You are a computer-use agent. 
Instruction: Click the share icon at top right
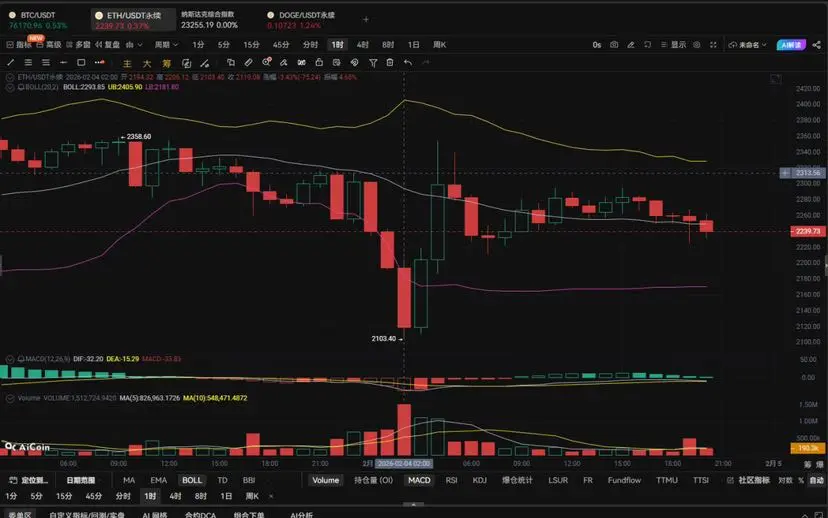(816, 45)
